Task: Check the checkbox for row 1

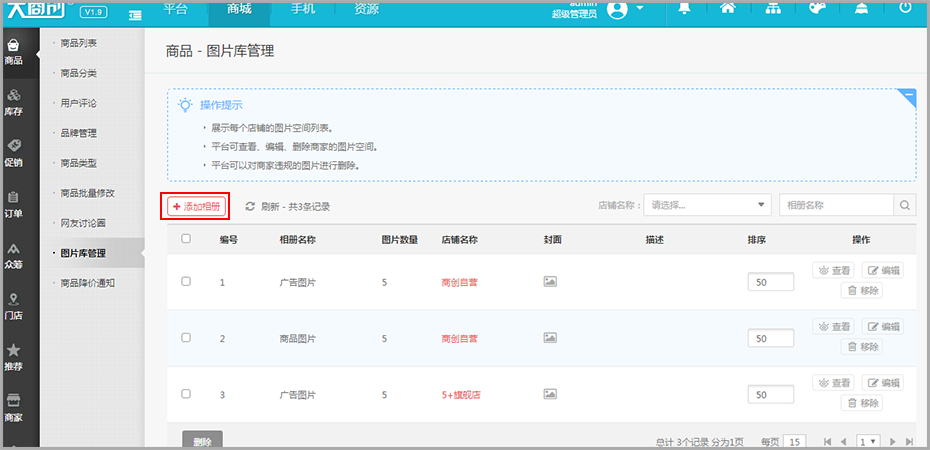Action: [186, 282]
